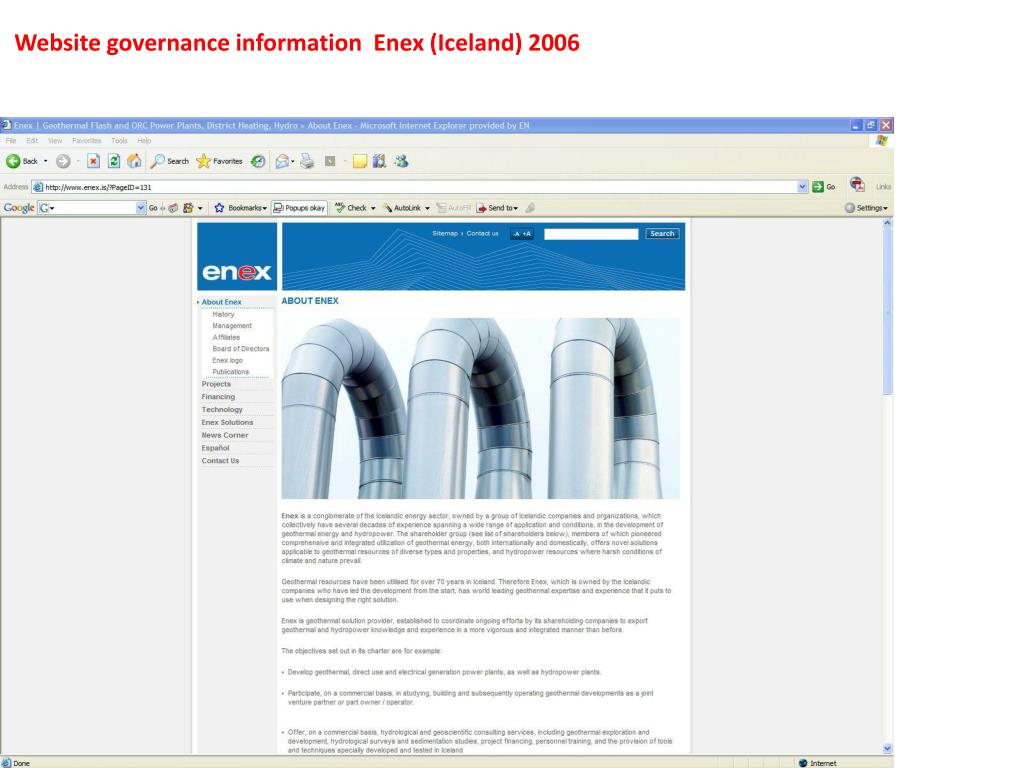Refresh the page using the green arrows icon
The image size is (1024, 768).
tap(114, 161)
